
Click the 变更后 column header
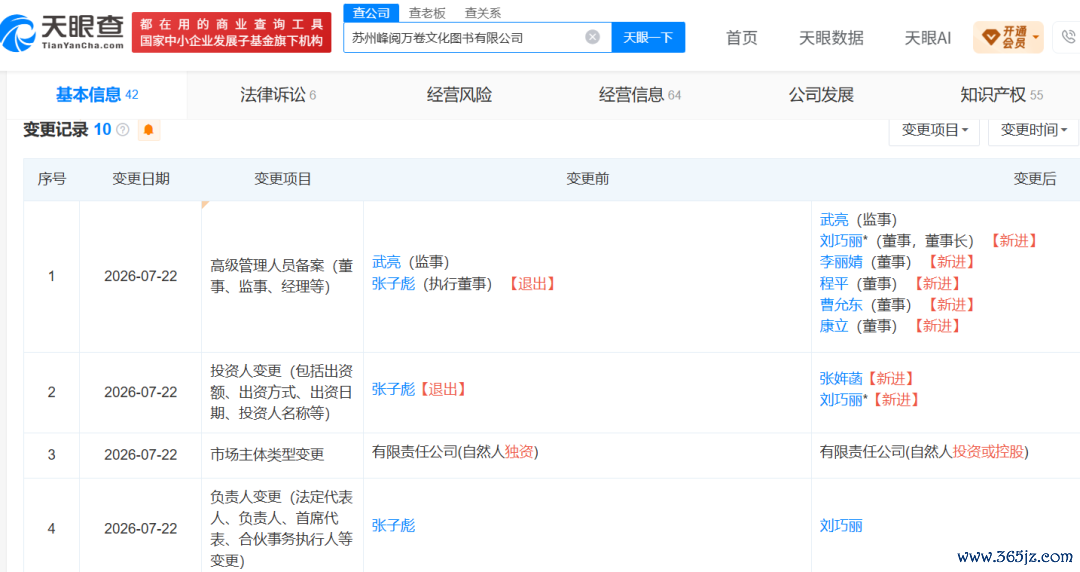[x=1035, y=179]
